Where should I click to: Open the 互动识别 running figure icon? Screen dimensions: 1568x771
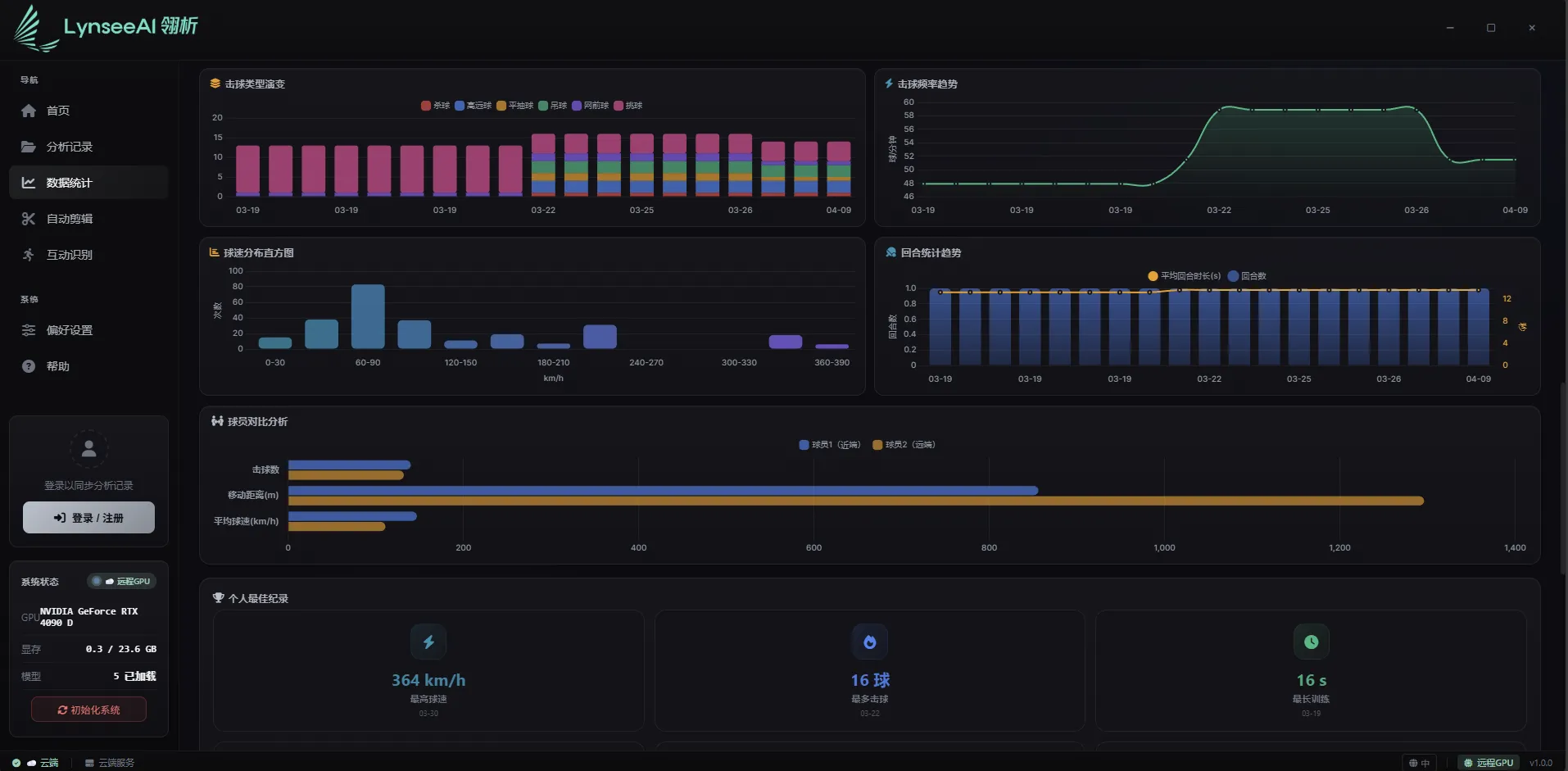29,255
